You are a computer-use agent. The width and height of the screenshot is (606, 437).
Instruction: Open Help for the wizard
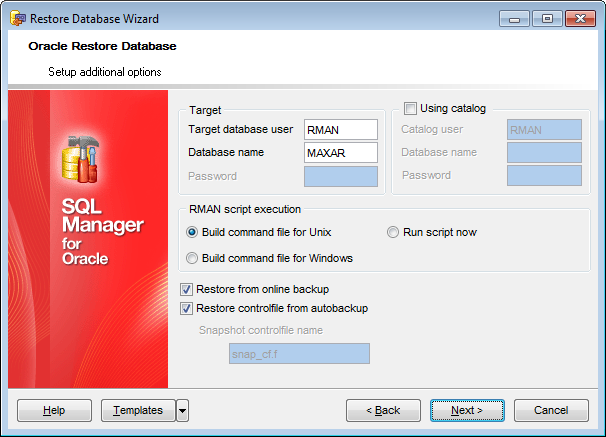pos(54,410)
